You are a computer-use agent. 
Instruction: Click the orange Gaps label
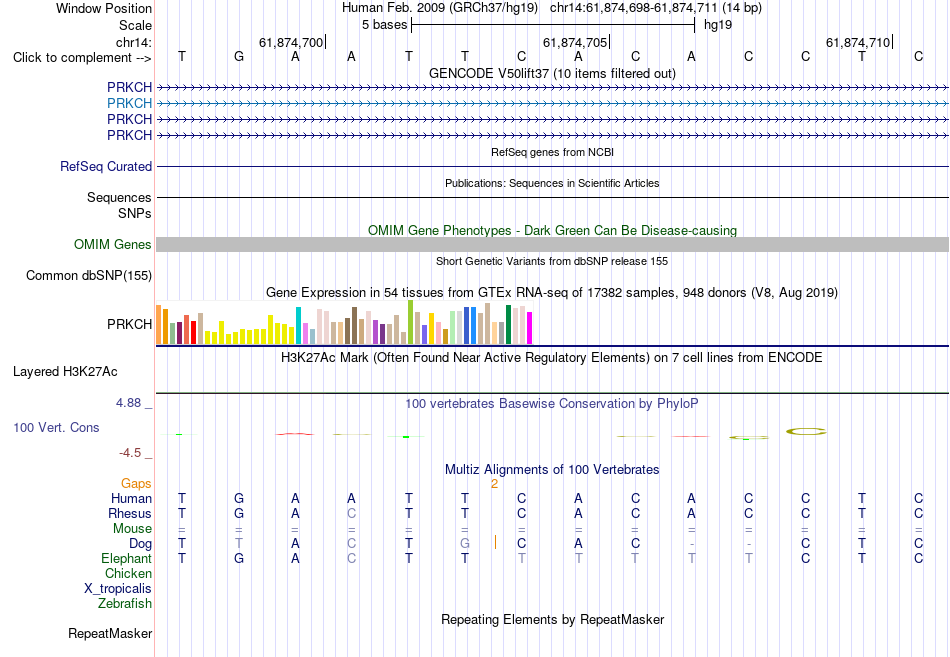(x=136, y=483)
